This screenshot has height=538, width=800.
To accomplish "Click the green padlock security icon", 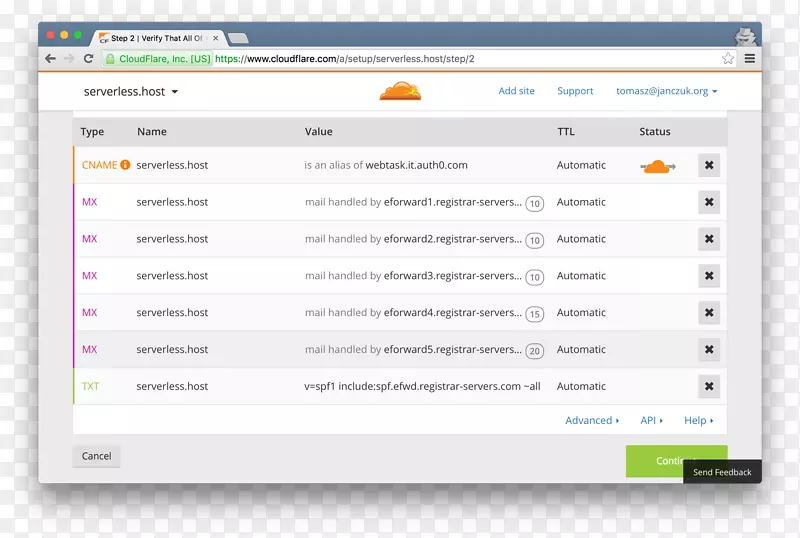I will pos(110,59).
